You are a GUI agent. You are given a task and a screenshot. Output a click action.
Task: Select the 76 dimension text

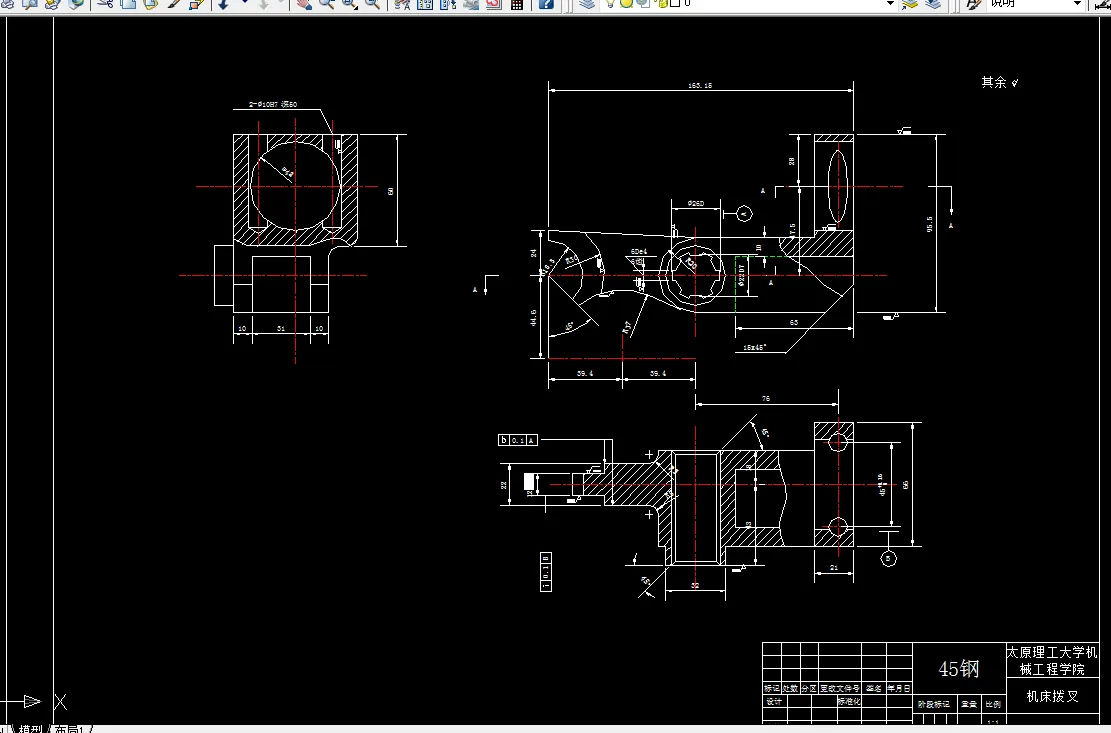coord(765,399)
